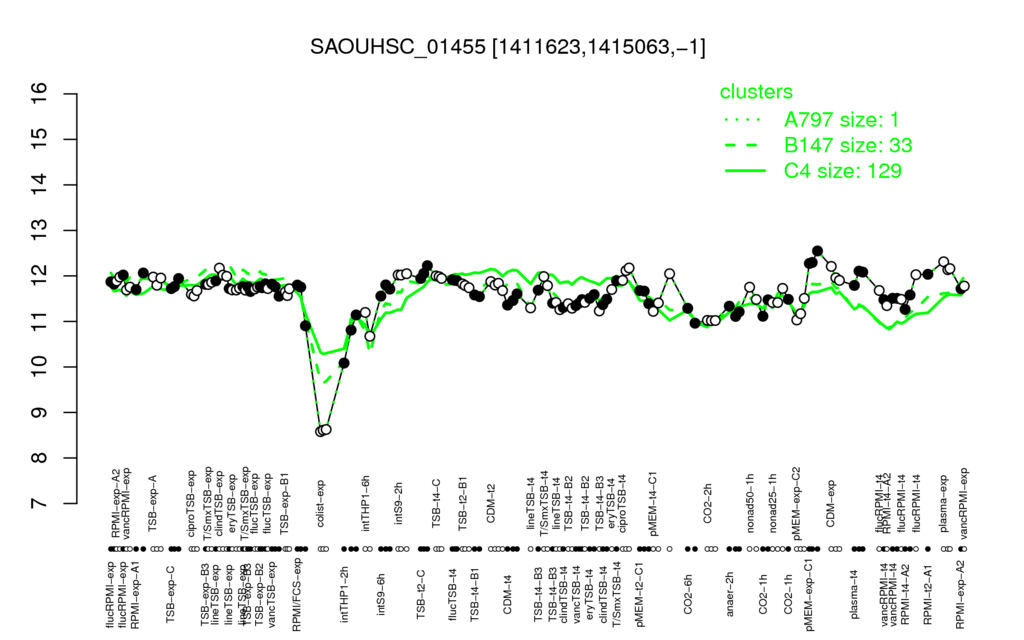Click the 'TSB-exp-A' axis label

(x=153, y=502)
